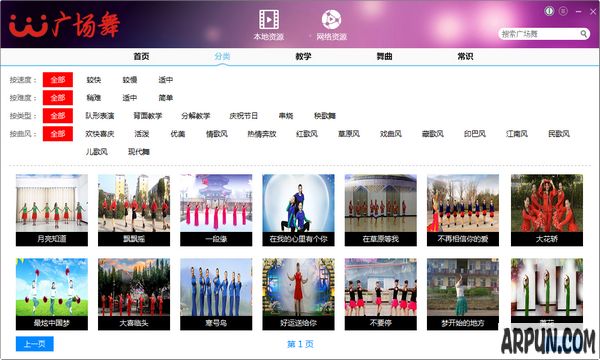Minimize the 广场舞 window

[579, 11]
